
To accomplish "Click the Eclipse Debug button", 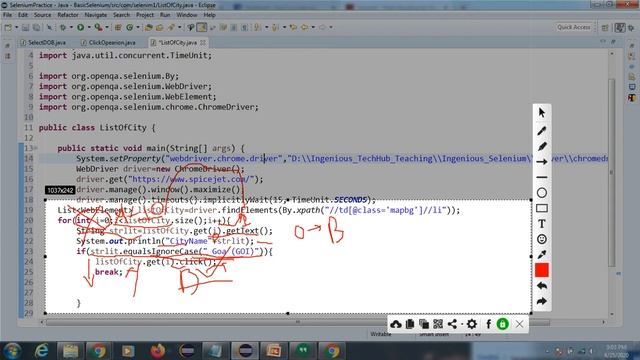I will 63,27.
